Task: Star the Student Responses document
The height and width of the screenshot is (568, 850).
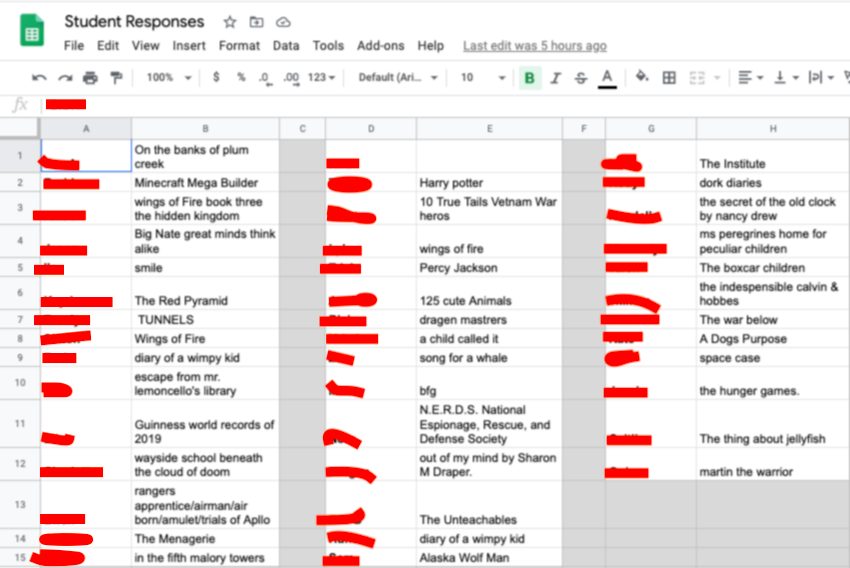Action: (x=230, y=22)
